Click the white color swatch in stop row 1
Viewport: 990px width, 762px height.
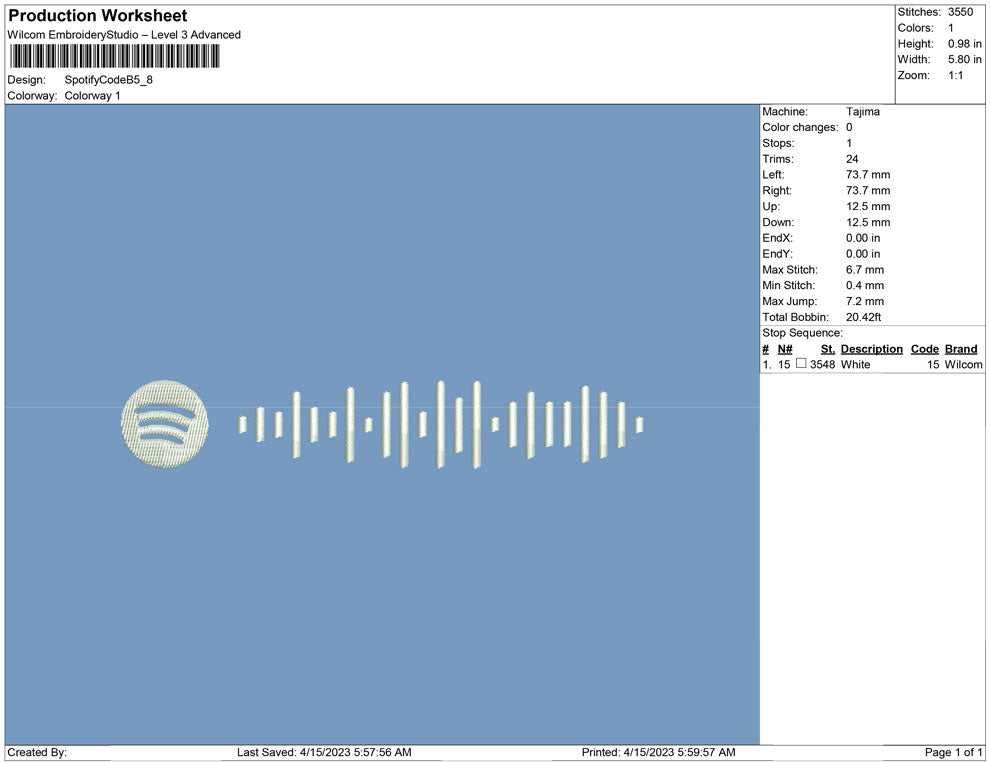click(801, 364)
